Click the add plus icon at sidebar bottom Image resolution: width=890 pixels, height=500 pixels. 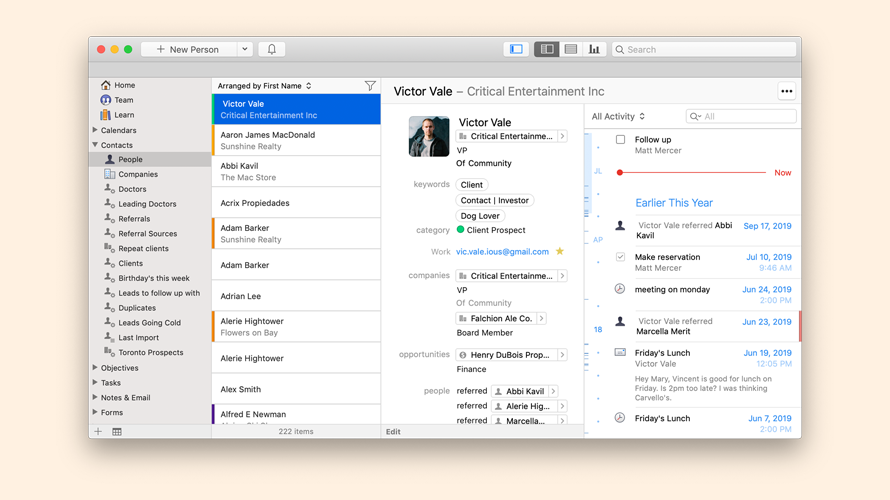coord(98,431)
